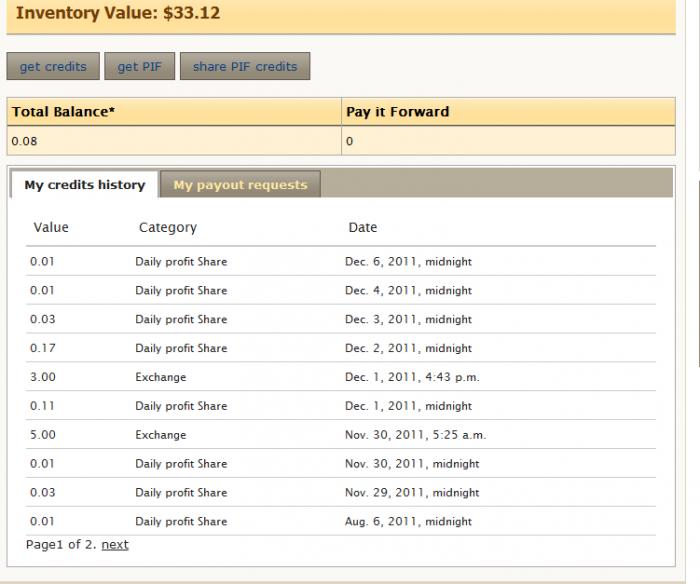Select the 0.08 total balance value
Viewport: 700px width, 584px height.
pos(25,141)
